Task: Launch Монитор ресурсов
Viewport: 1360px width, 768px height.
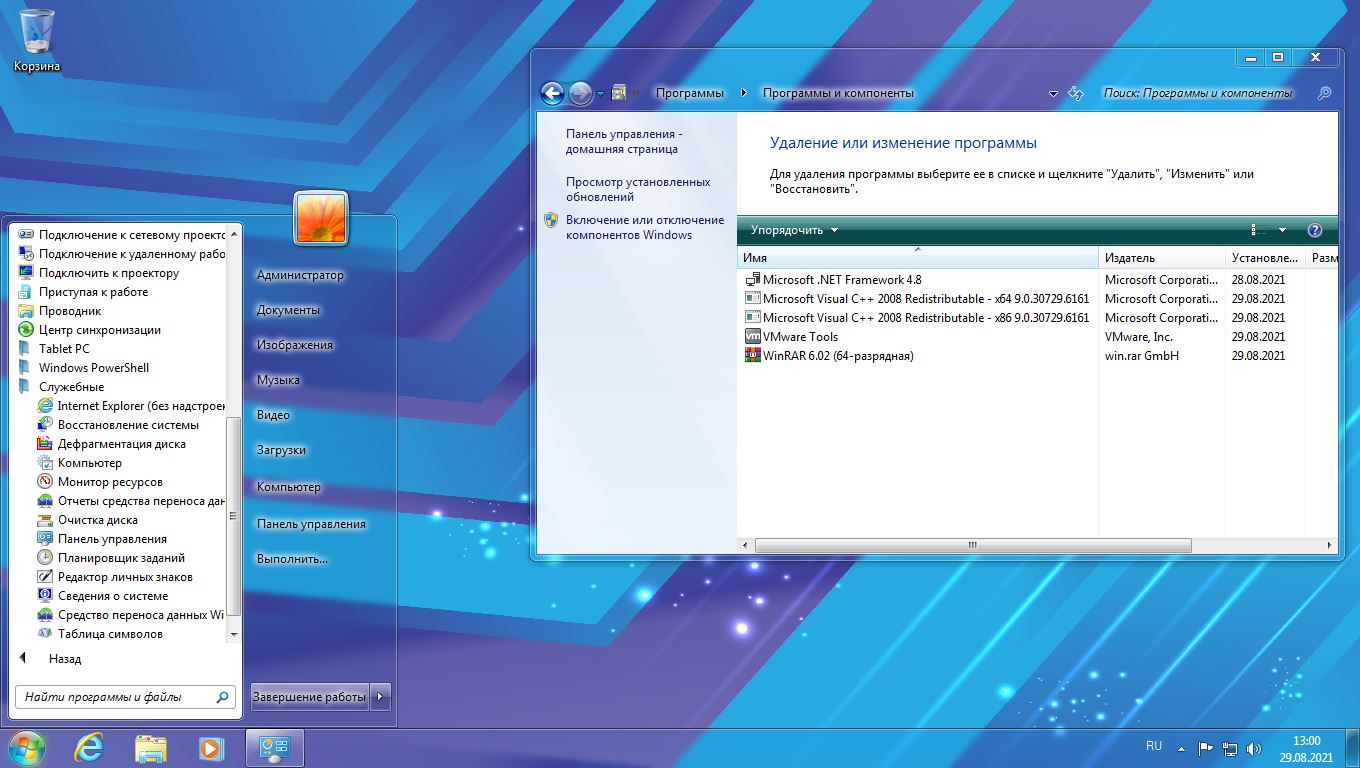Action: tap(100, 482)
